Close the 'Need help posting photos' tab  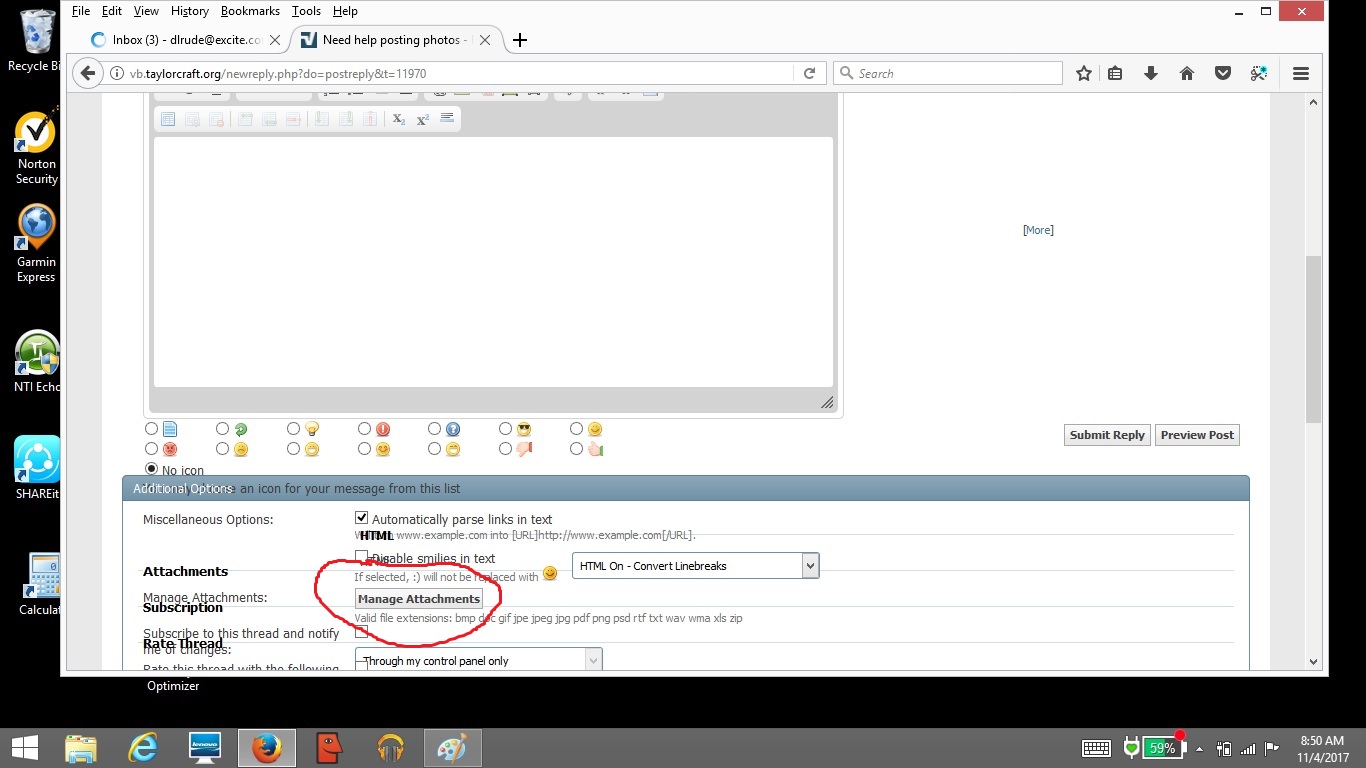[x=485, y=40]
